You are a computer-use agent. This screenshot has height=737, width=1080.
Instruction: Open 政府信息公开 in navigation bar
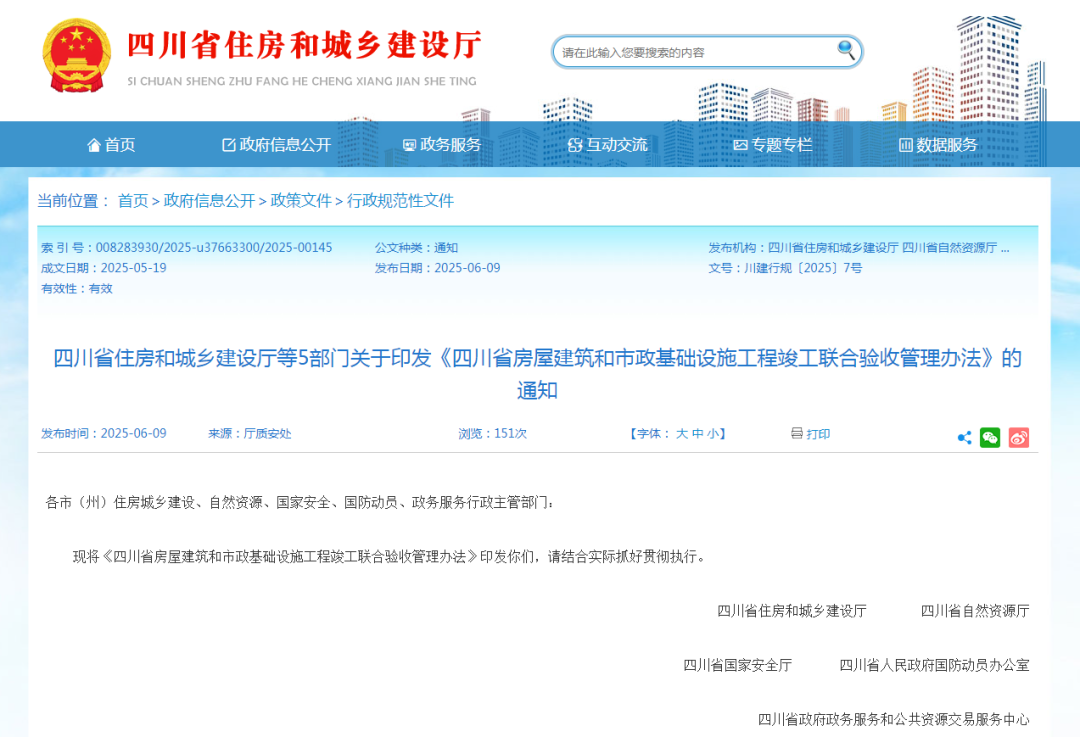click(x=276, y=145)
